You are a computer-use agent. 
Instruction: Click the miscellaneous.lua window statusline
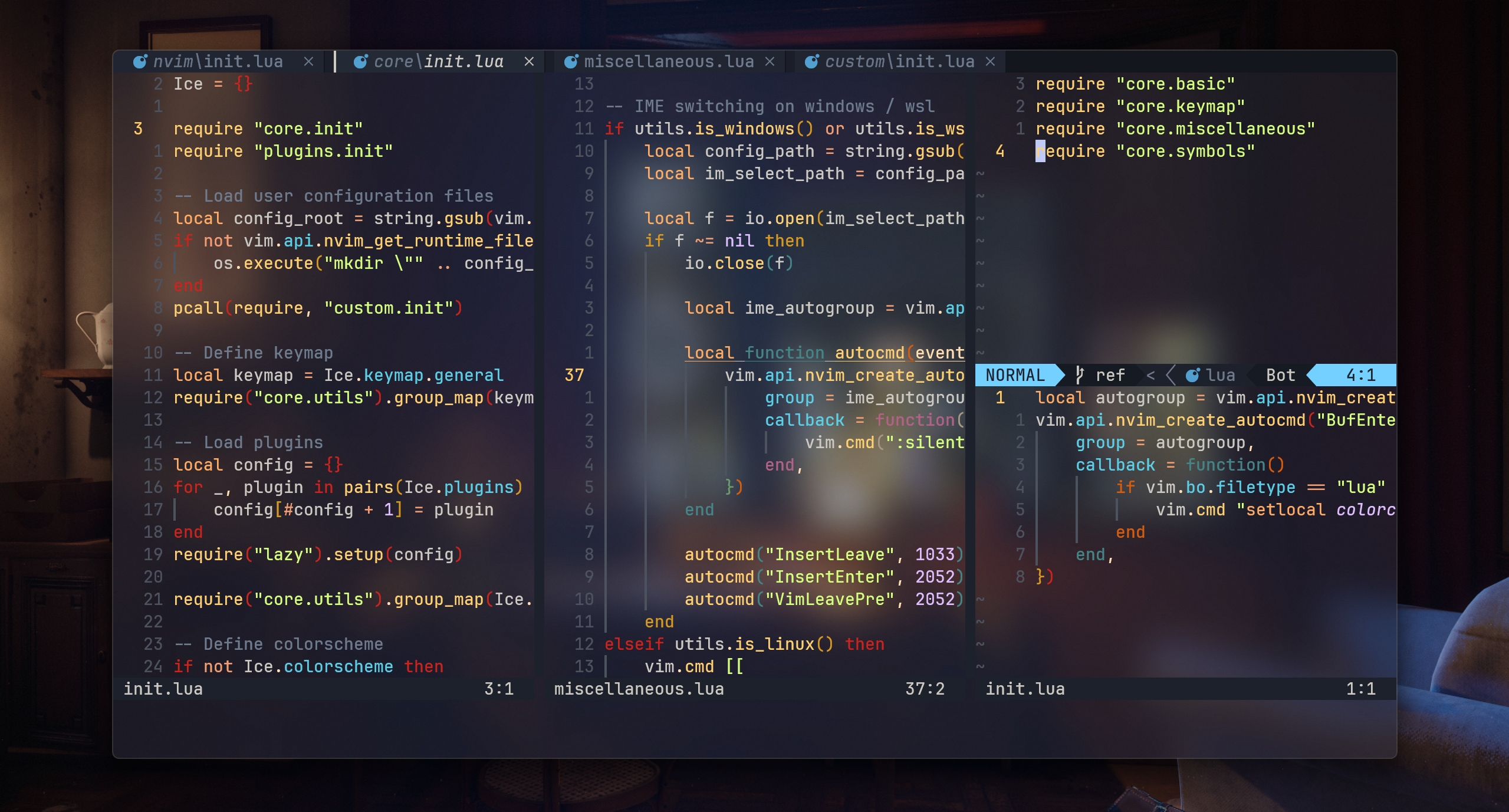point(639,689)
